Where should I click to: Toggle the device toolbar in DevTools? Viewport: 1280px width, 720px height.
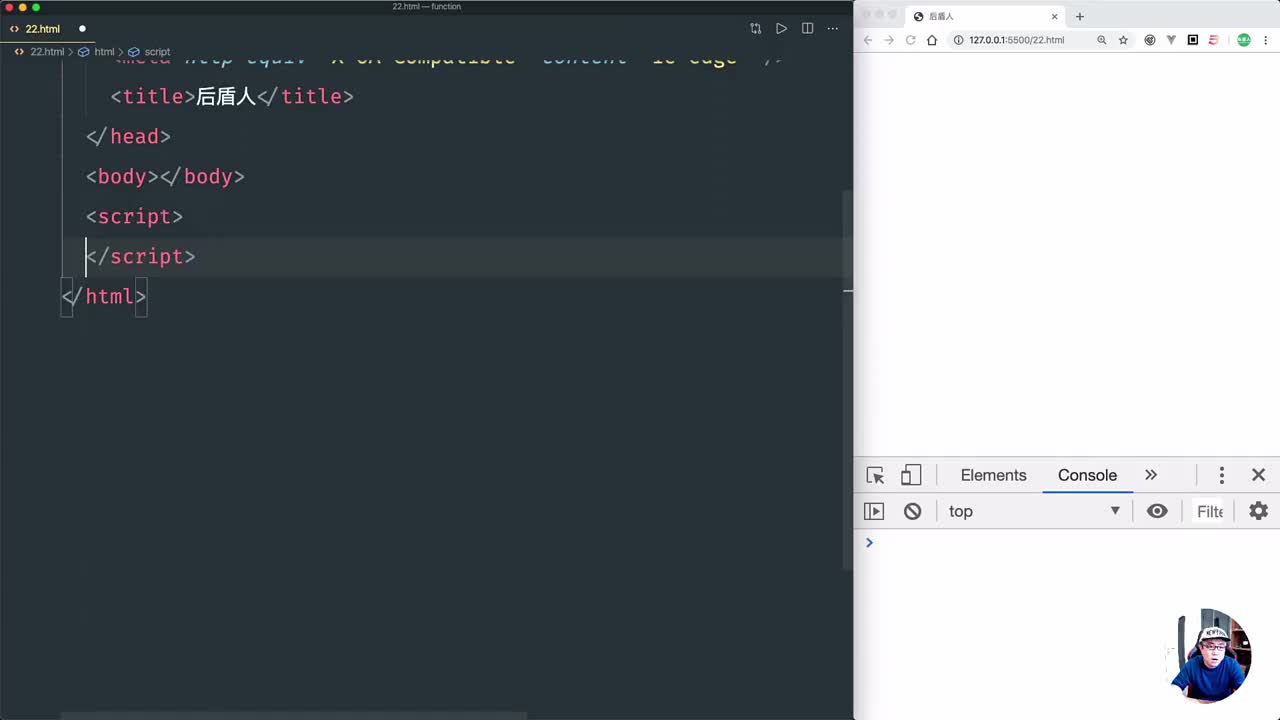[911, 475]
